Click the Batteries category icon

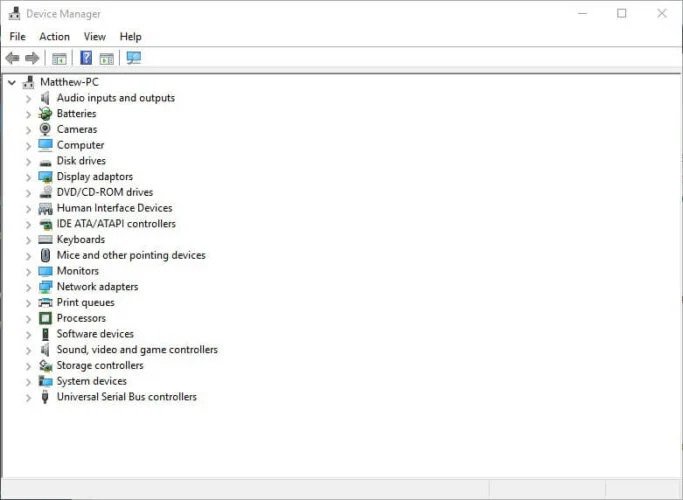45,114
